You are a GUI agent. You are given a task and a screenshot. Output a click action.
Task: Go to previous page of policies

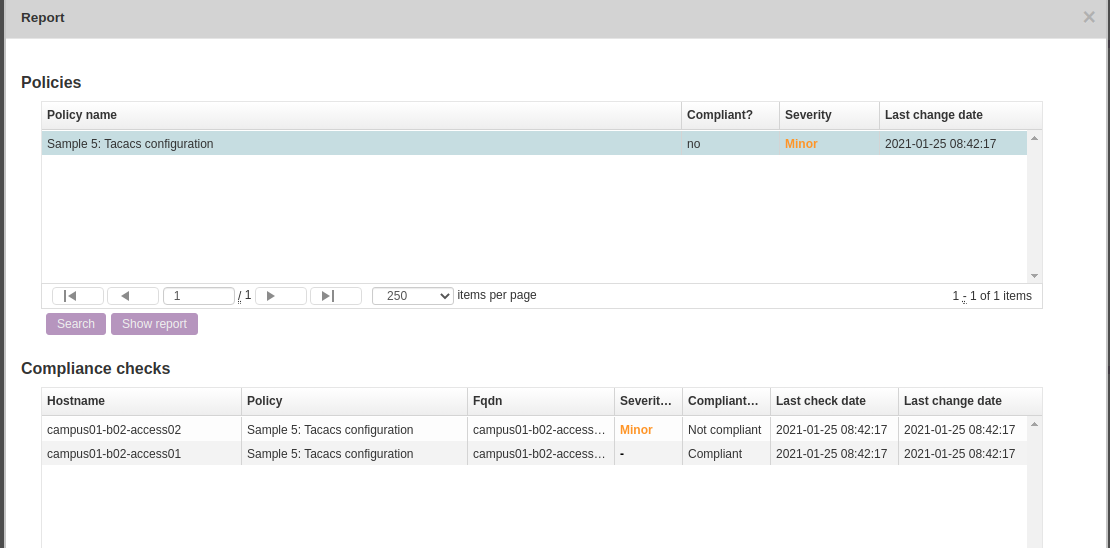pos(133,296)
